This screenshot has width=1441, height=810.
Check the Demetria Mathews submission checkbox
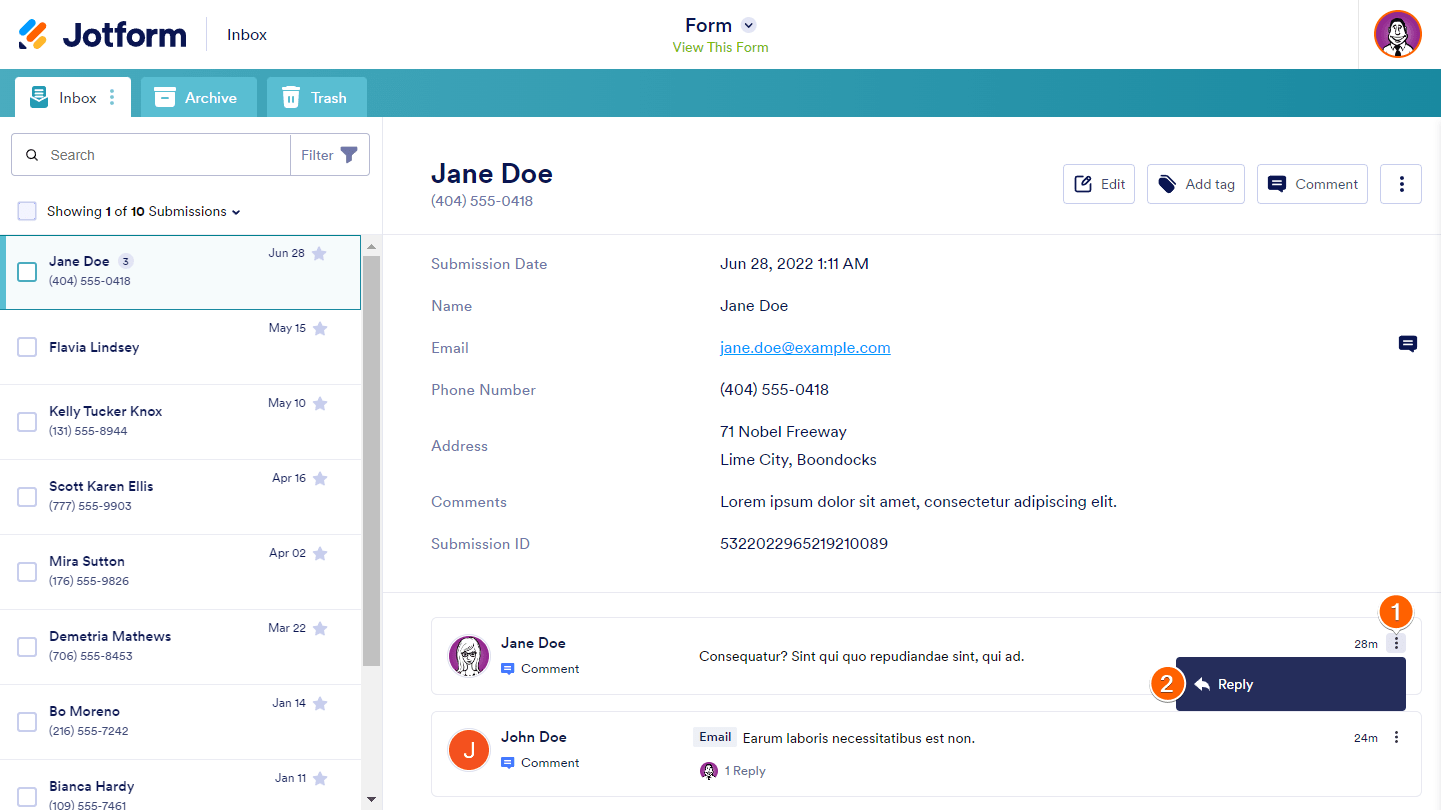tap(27, 647)
